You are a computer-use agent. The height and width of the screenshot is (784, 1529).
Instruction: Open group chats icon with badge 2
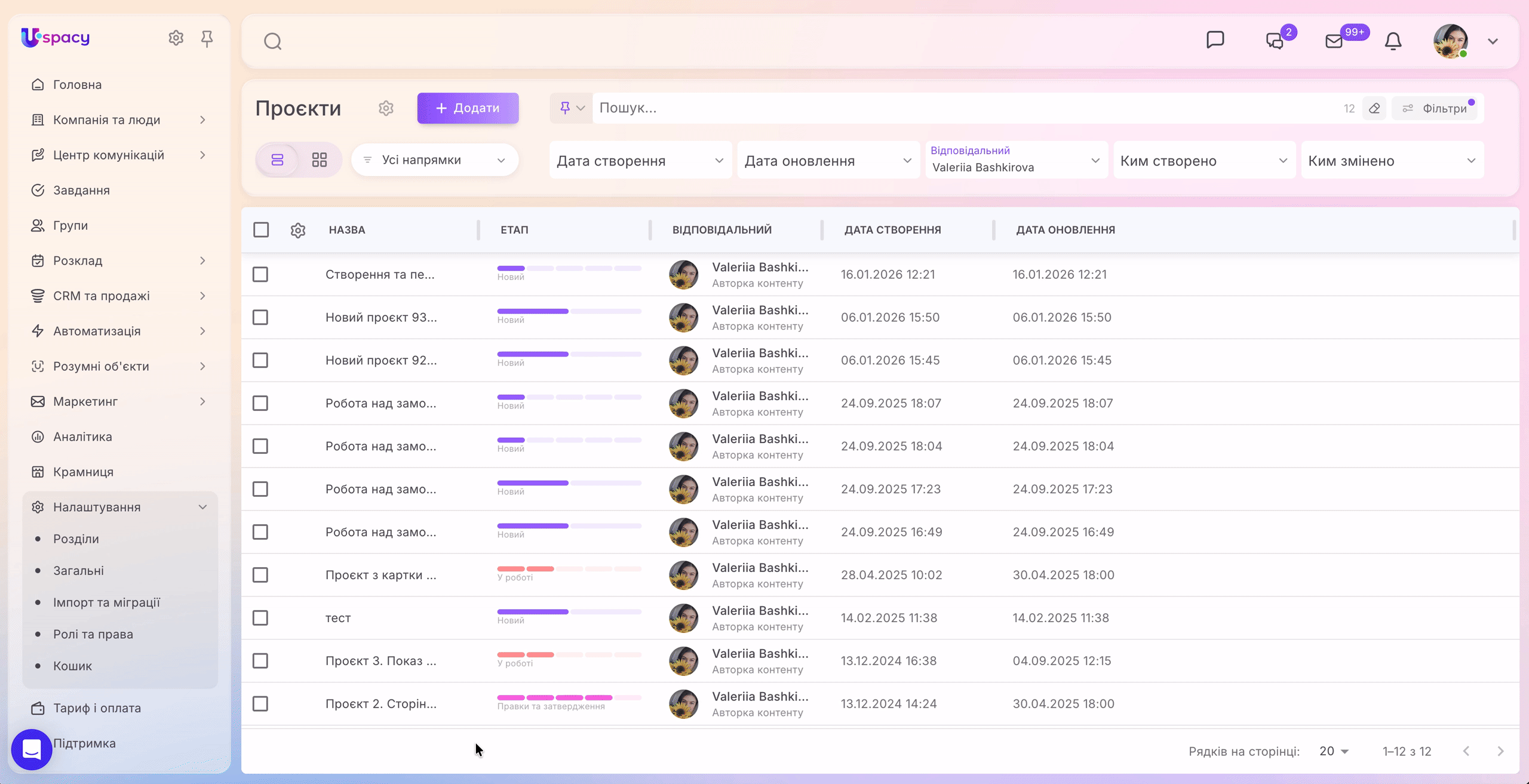[x=1276, y=40]
